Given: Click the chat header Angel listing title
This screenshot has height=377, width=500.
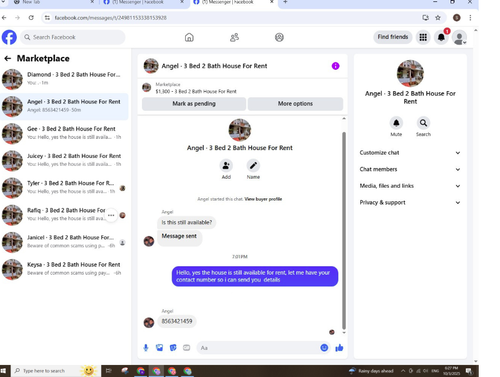Looking at the screenshot, I should pos(214,66).
